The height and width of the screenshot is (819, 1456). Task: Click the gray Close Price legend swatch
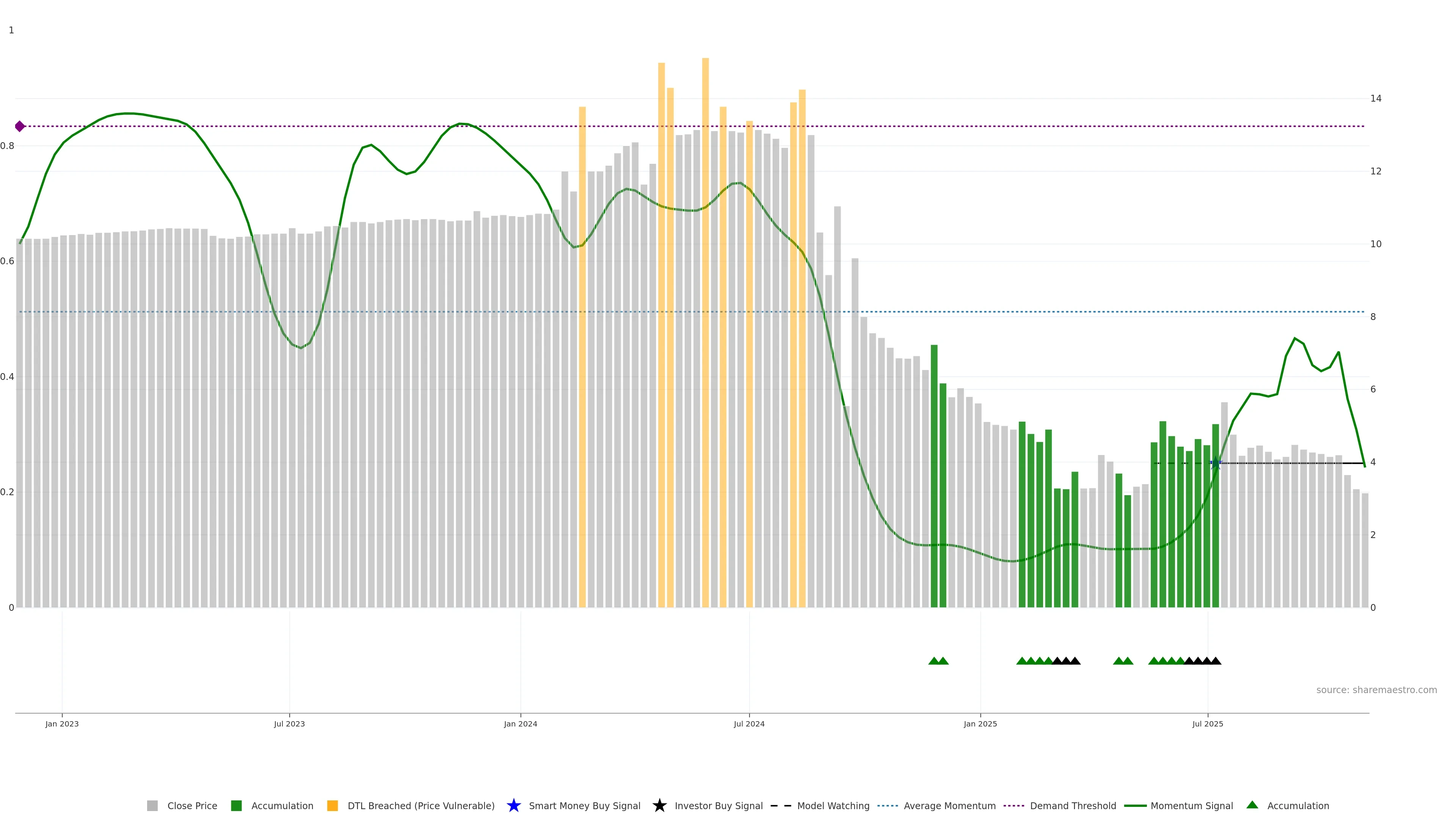[x=152, y=805]
